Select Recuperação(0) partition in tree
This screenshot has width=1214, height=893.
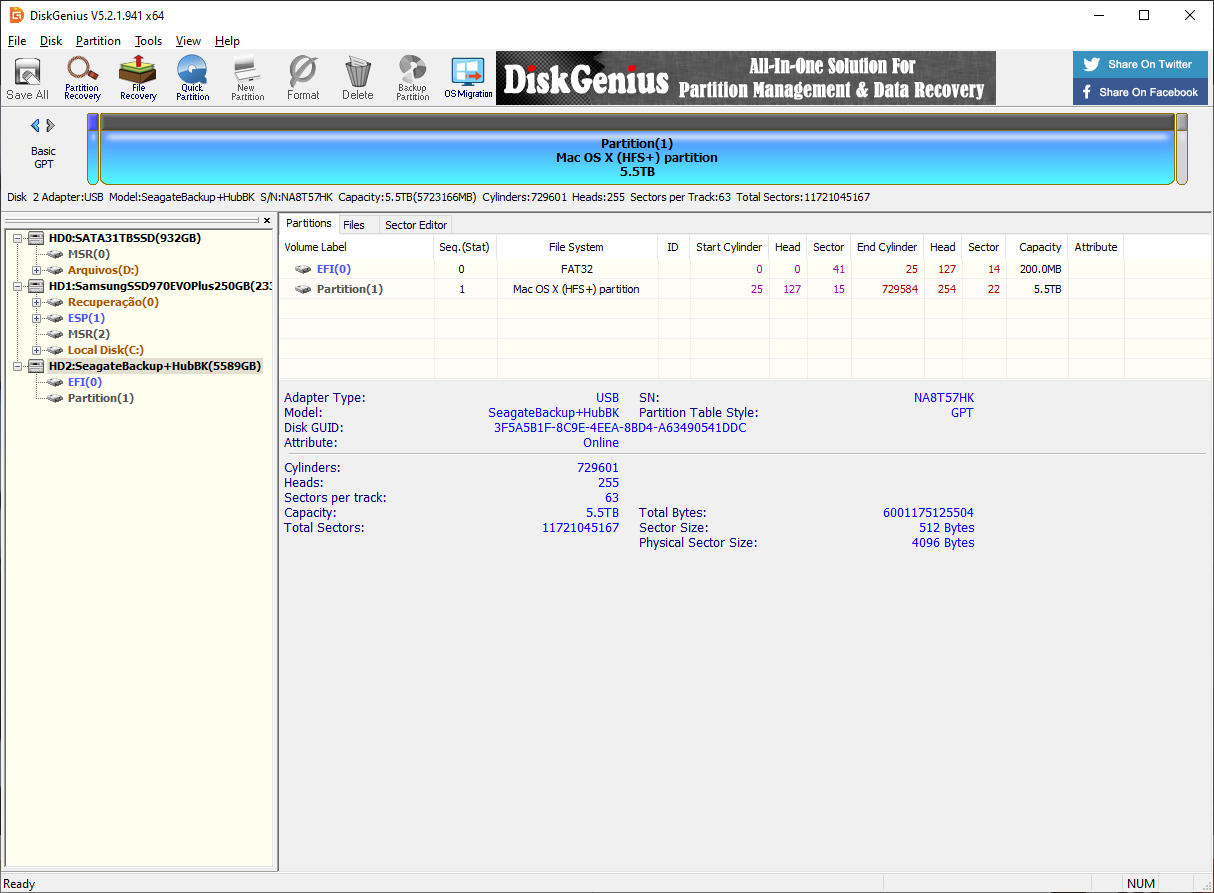[113, 302]
